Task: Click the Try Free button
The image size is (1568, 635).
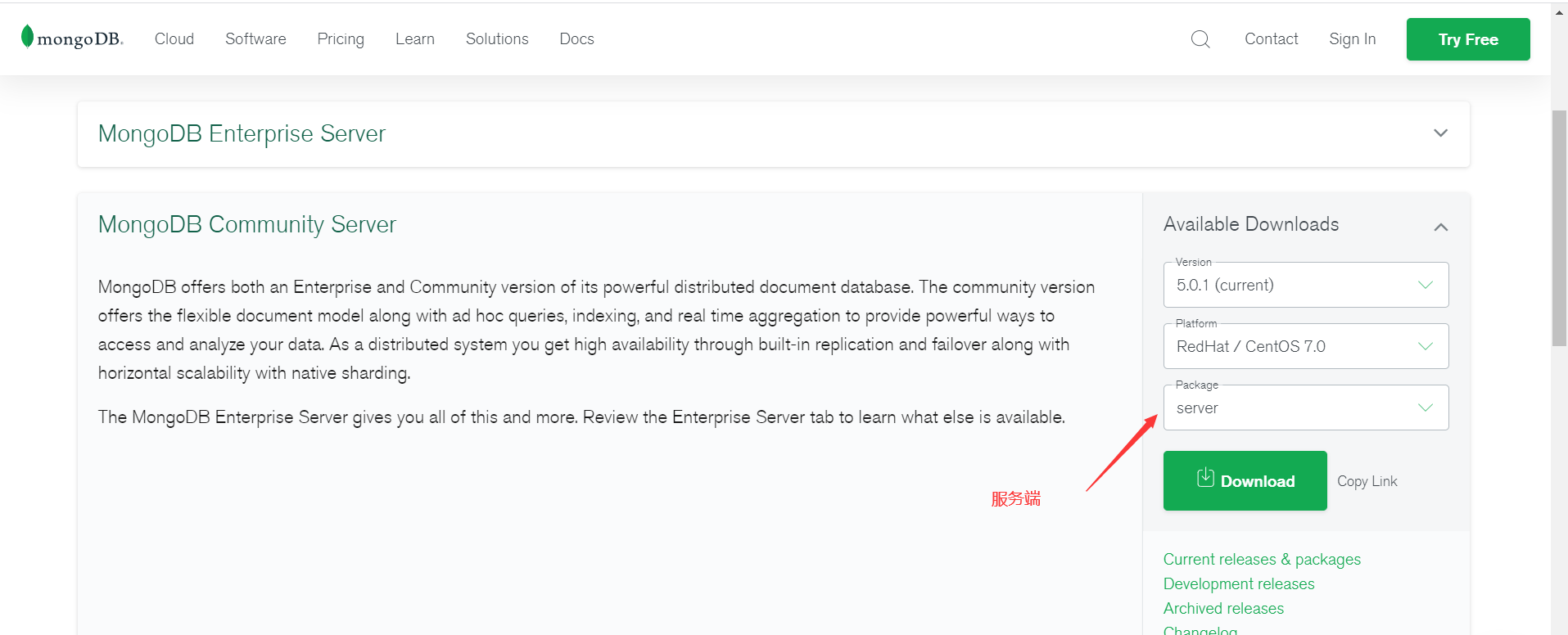Action: pos(1468,39)
